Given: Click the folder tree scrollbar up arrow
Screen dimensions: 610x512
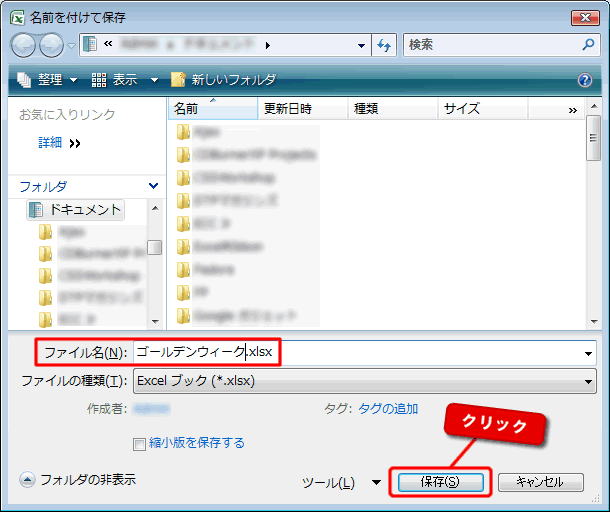Looking at the screenshot, I should 155,209.
